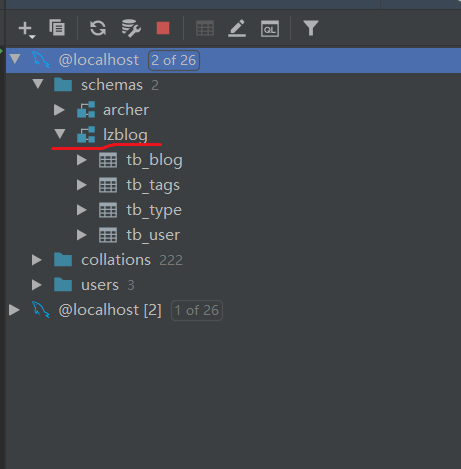Click the users folder icon
461x469 pixels.
63,285
